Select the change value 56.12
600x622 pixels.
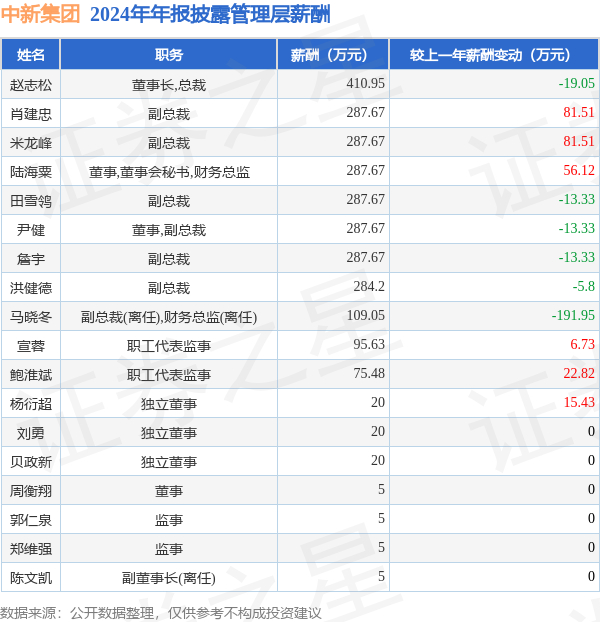[579, 171]
